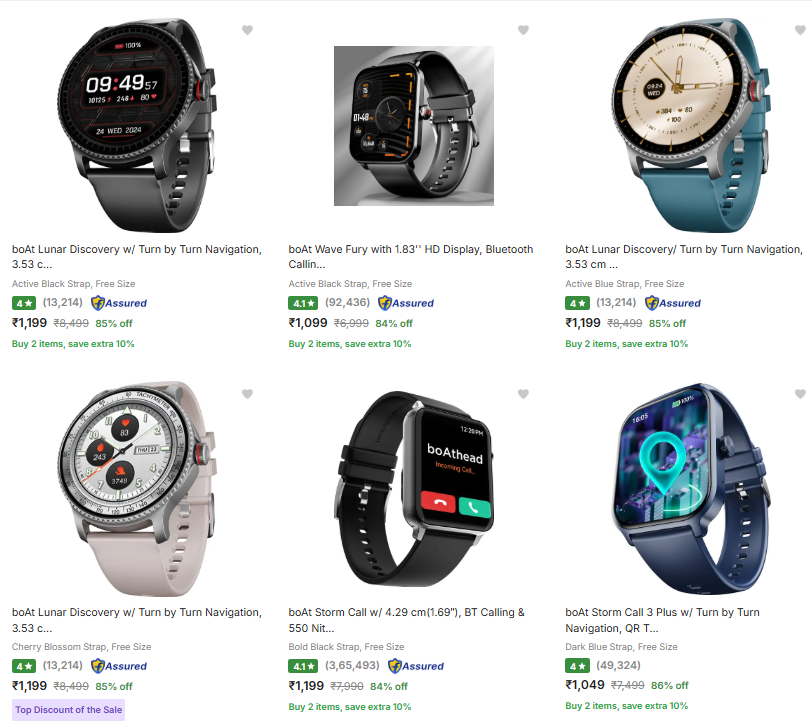Open Cherry Blossom Strap Lunar Discovery image
Viewport: 812px width, 722px height.
pos(137,489)
